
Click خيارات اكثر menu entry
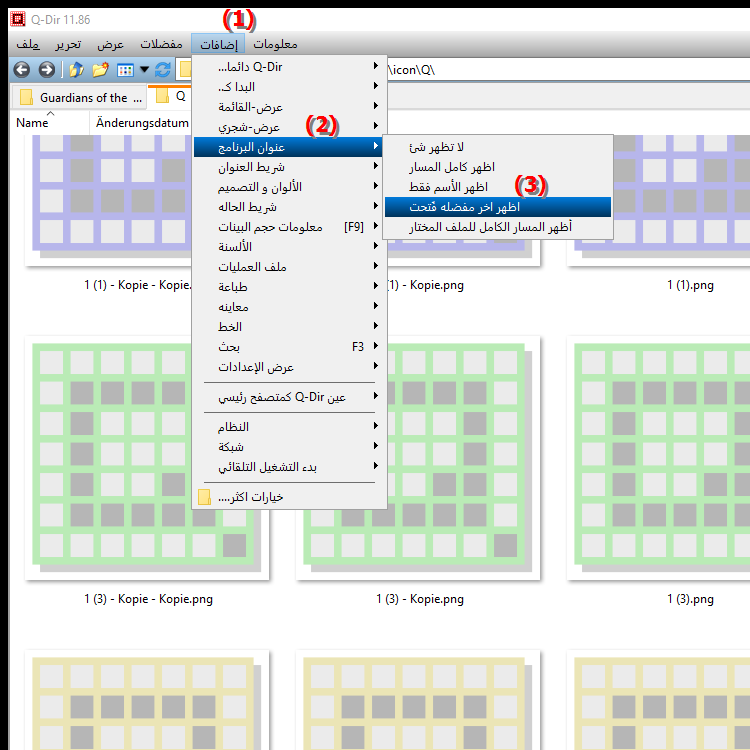point(289,497)
